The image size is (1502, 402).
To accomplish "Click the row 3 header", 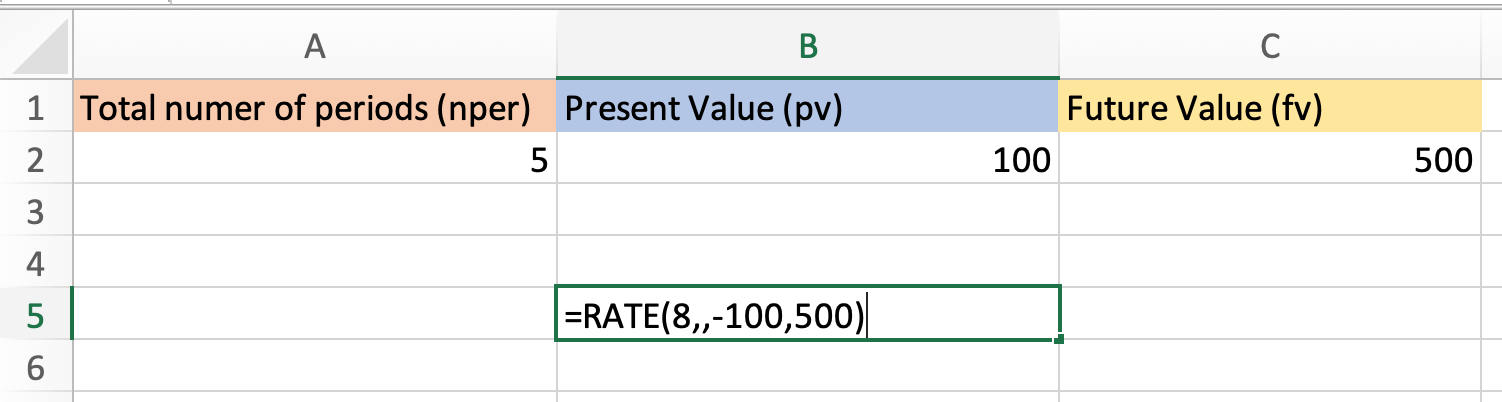I will (35, 212).
